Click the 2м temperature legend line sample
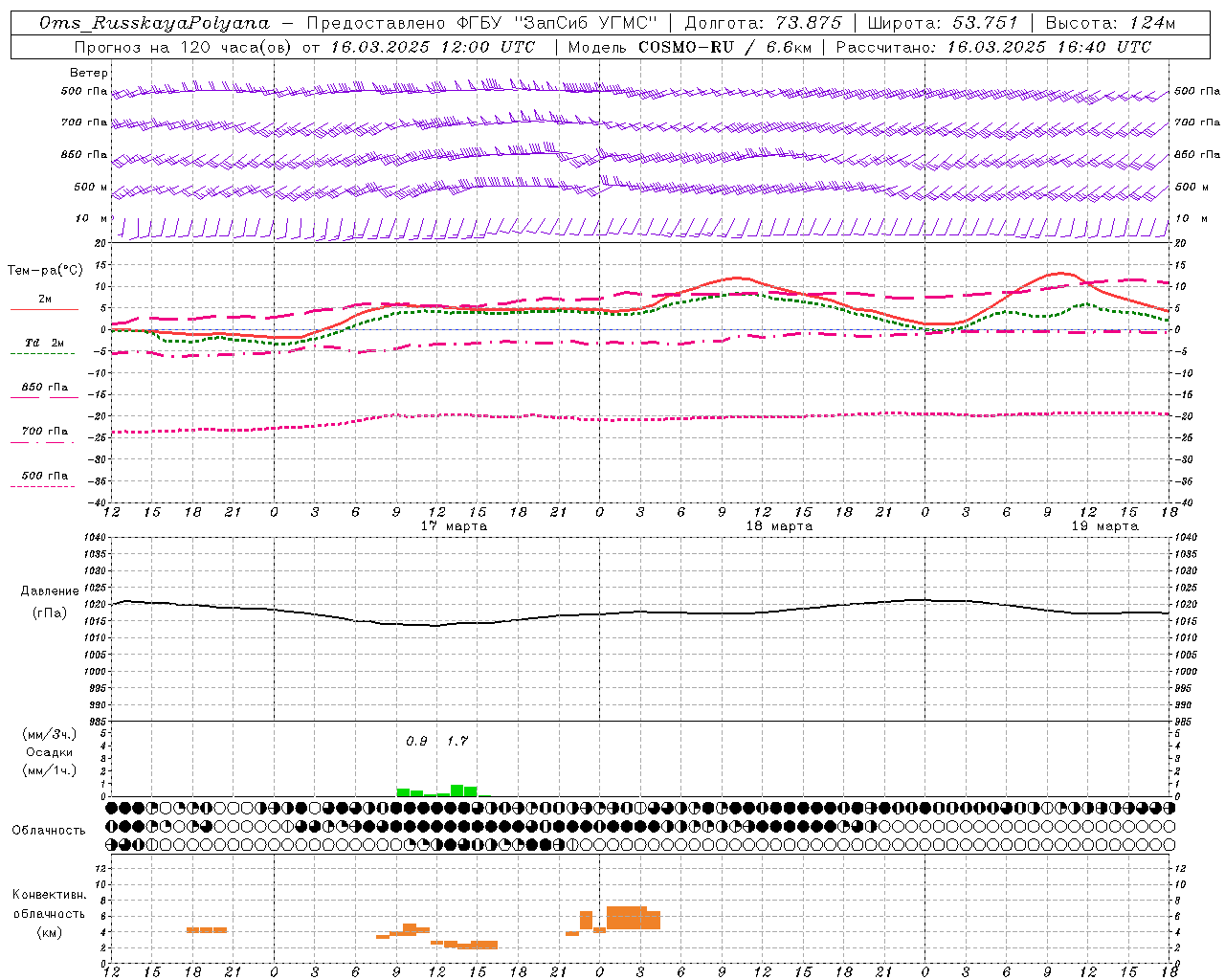The width and height of the screenshot is (1225, 980). (x=44, y=309)
